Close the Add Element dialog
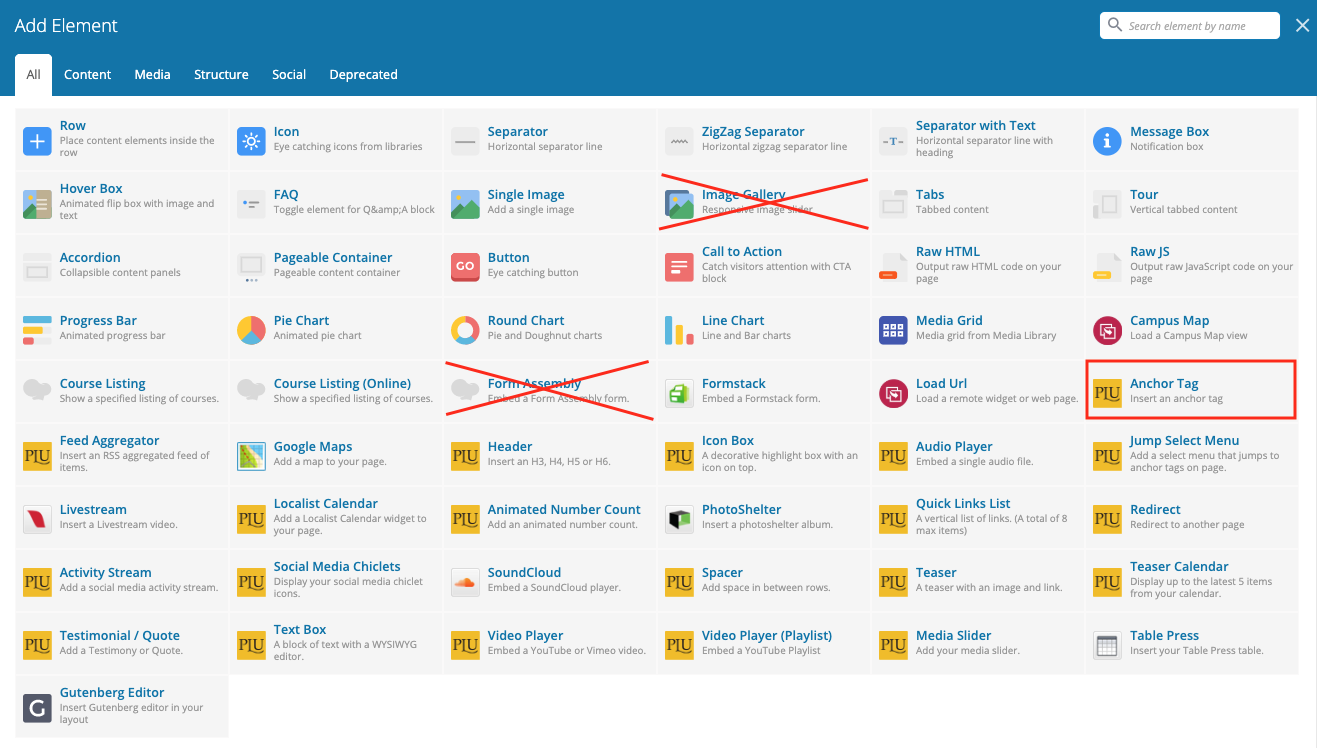The width and height of the screenshot is (1317, 748). coord(1302,26)
